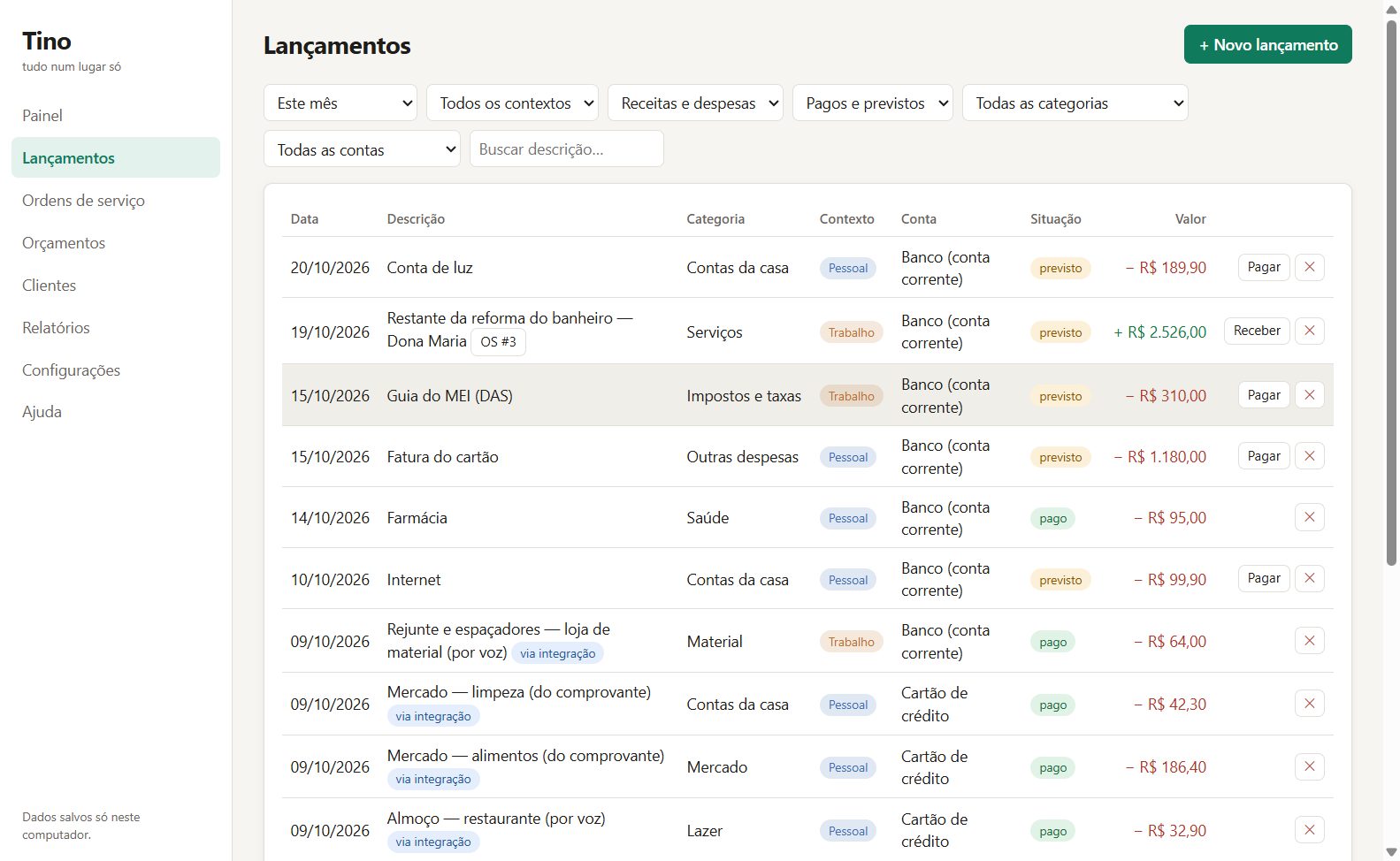Remove the Dona Maria bathroom renovation entry
1400x861 pixels.
click(1310, 331)
